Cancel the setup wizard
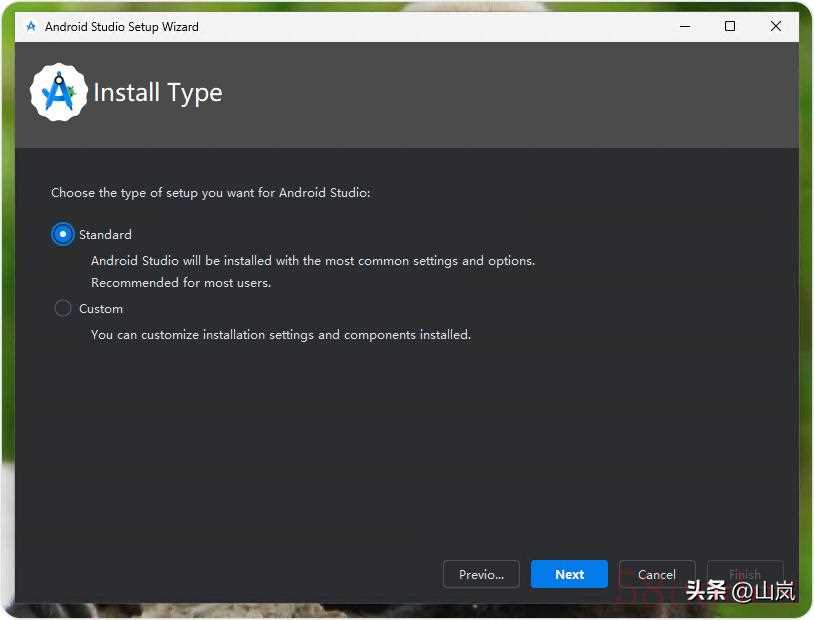Screen dimensions: 814x620 point(657,574)
